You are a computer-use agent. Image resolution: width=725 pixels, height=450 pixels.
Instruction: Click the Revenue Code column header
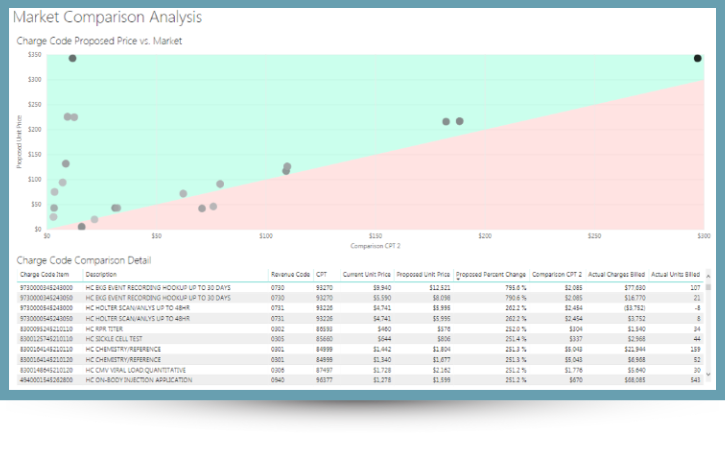[x=290, y=274]
